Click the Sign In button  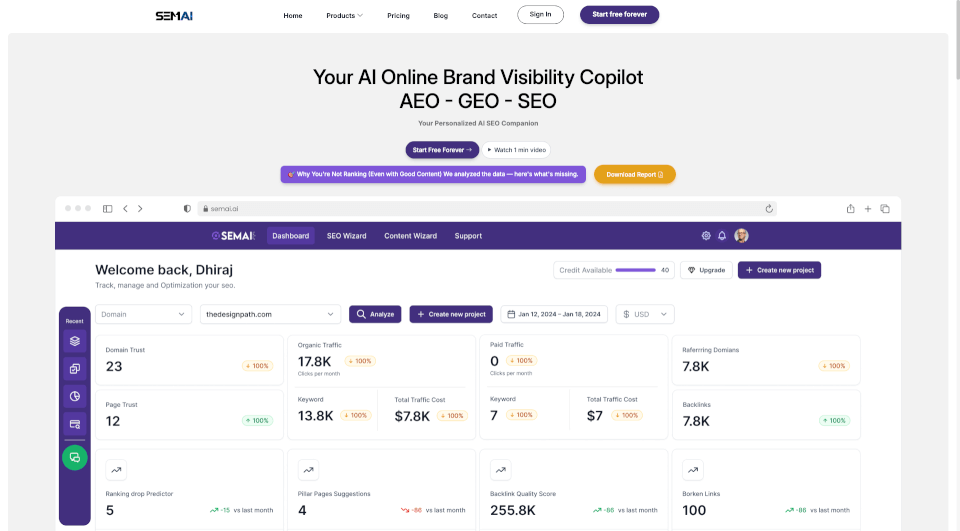540,15
